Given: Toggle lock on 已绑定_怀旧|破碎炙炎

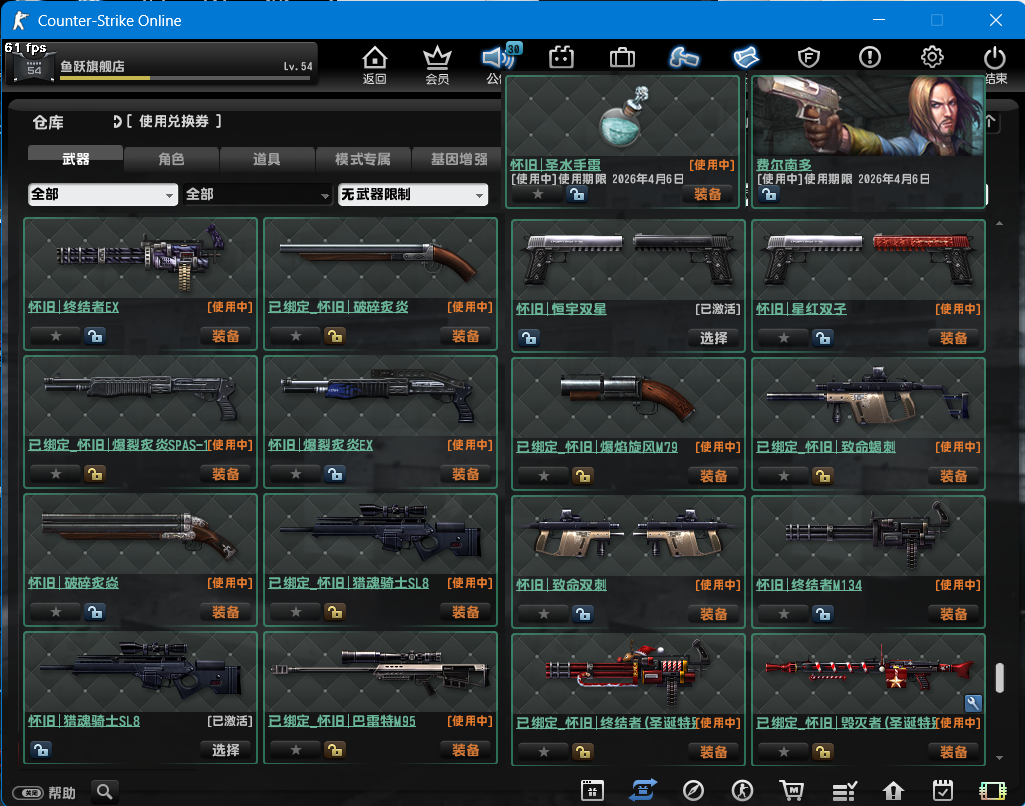Looking at the screenshot, I should pyautogui.click(x=335, y=336).
